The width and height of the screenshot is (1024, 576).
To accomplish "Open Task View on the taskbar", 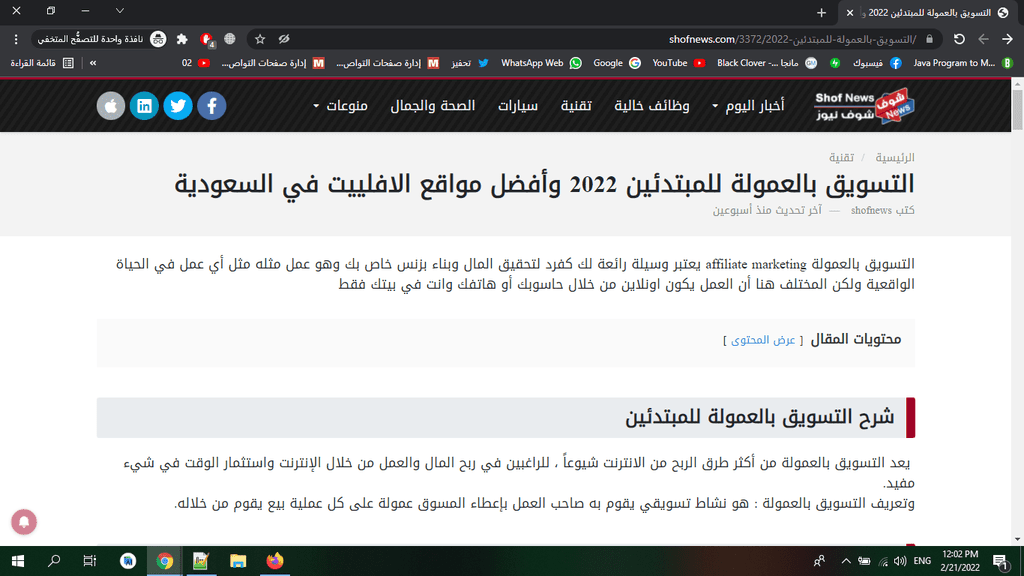I will 90,561.
